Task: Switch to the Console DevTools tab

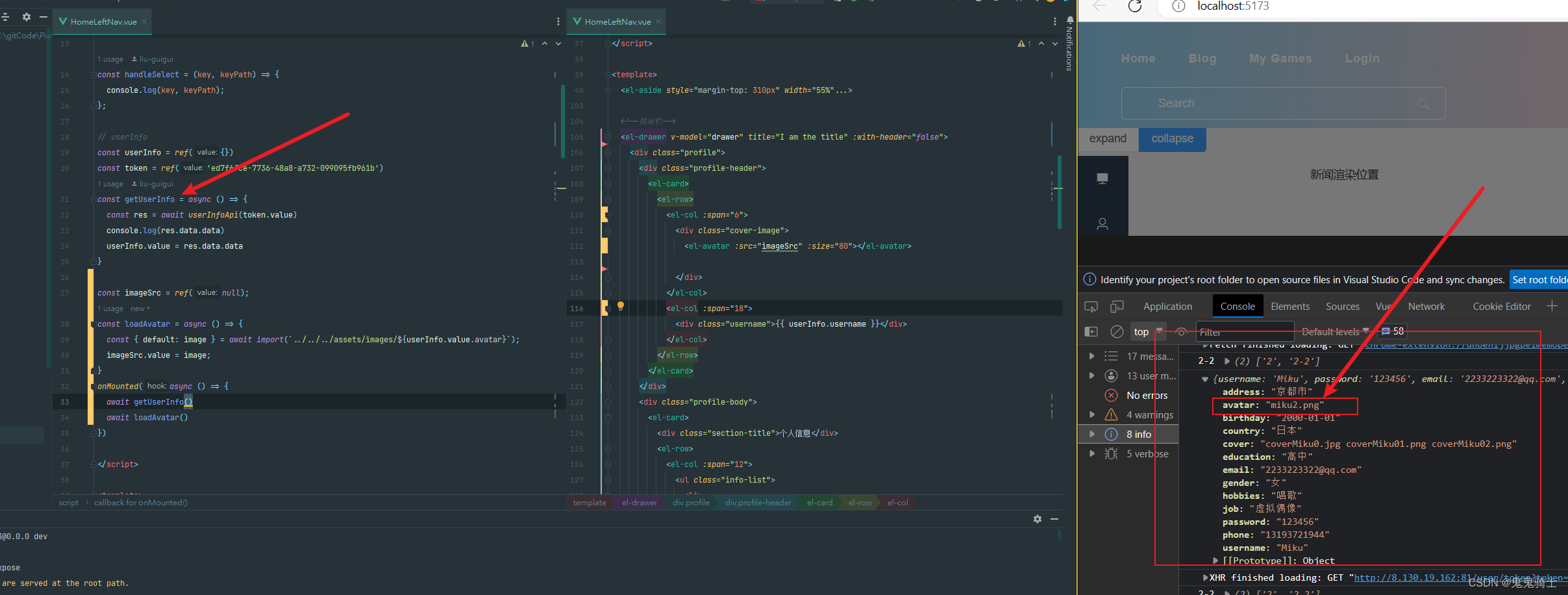Action: pyautogui.click(x=1238, y=307)
